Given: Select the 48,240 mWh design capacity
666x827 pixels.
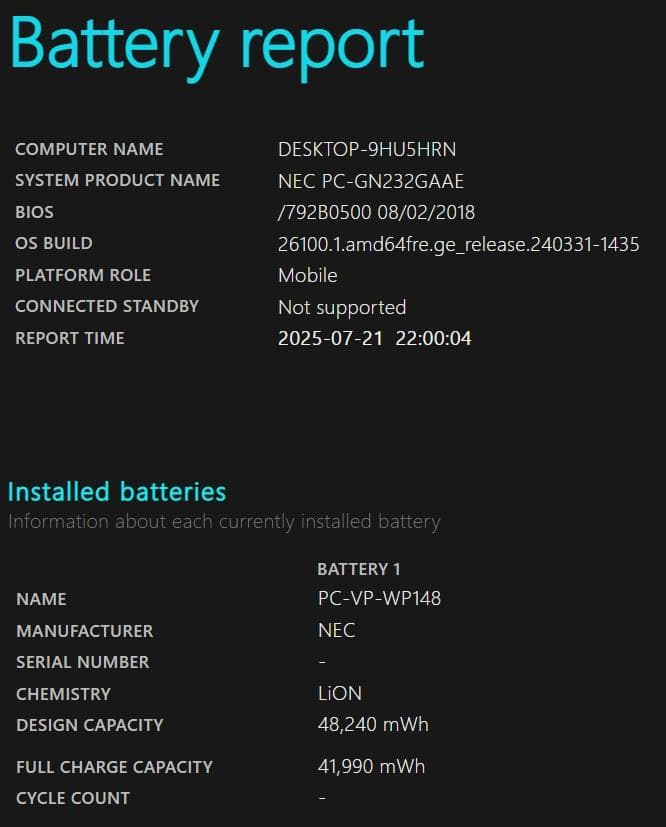Looking at the screenshot, I should pos(373,724).
